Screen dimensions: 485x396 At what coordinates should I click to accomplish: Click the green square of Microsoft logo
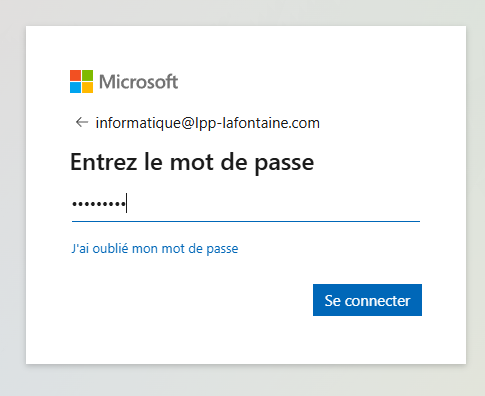pyautogui.click(x=87, y=75)
